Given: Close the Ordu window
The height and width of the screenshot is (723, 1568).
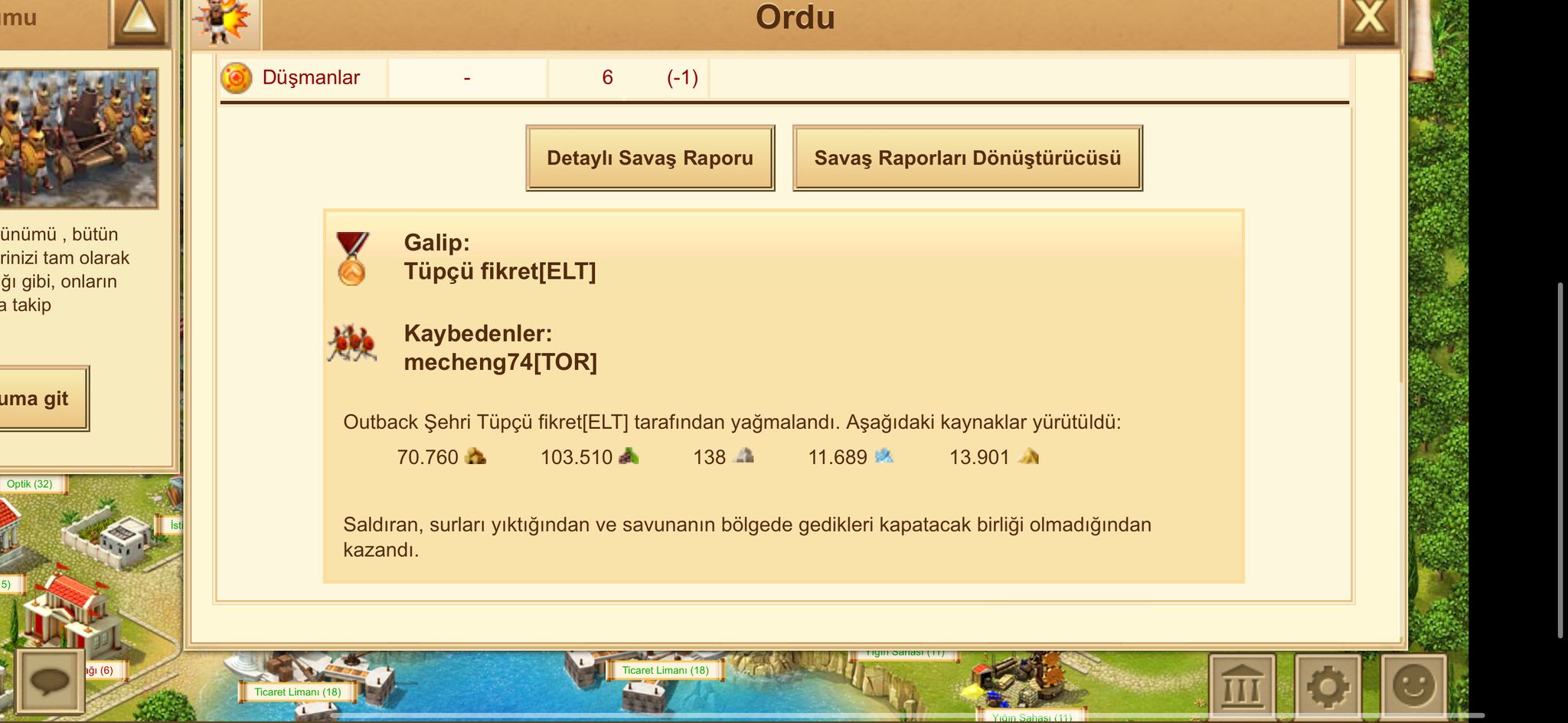Looking at the screenshot, I should click(1369, 18).
